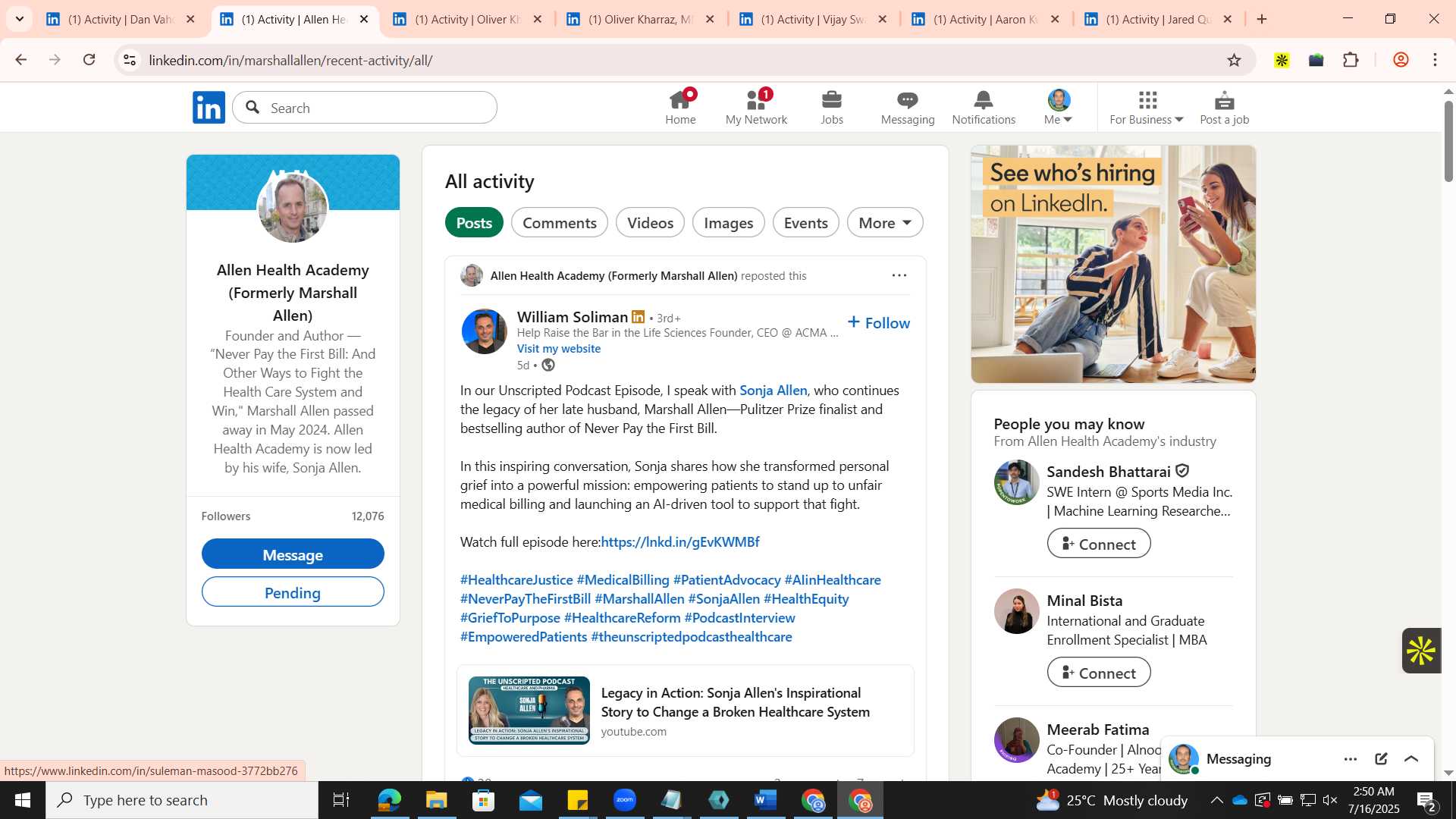
Task: Open Zoom from taskbar
Action: tap(624, 800)
